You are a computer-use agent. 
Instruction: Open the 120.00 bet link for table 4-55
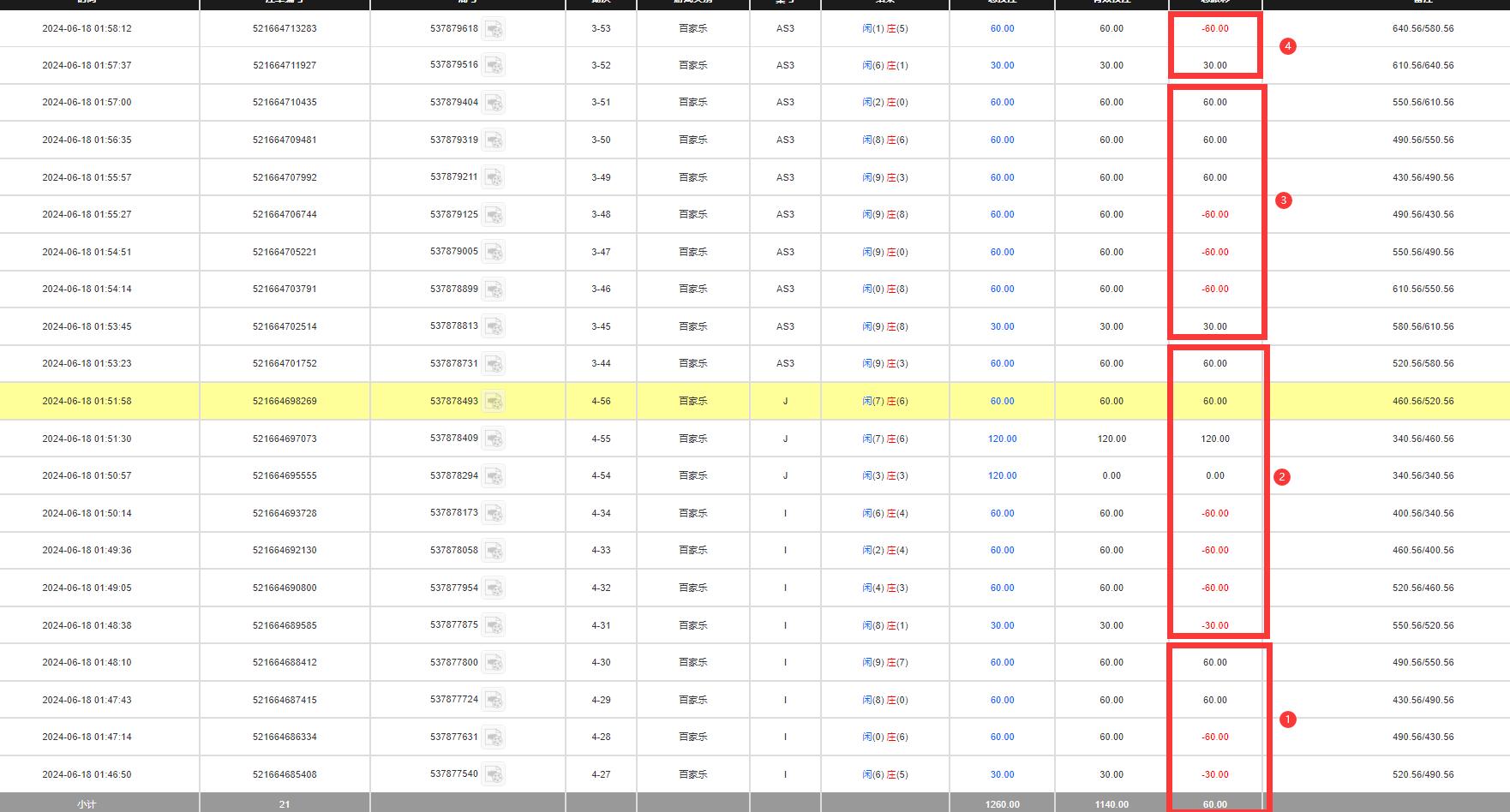(1002, 439)
